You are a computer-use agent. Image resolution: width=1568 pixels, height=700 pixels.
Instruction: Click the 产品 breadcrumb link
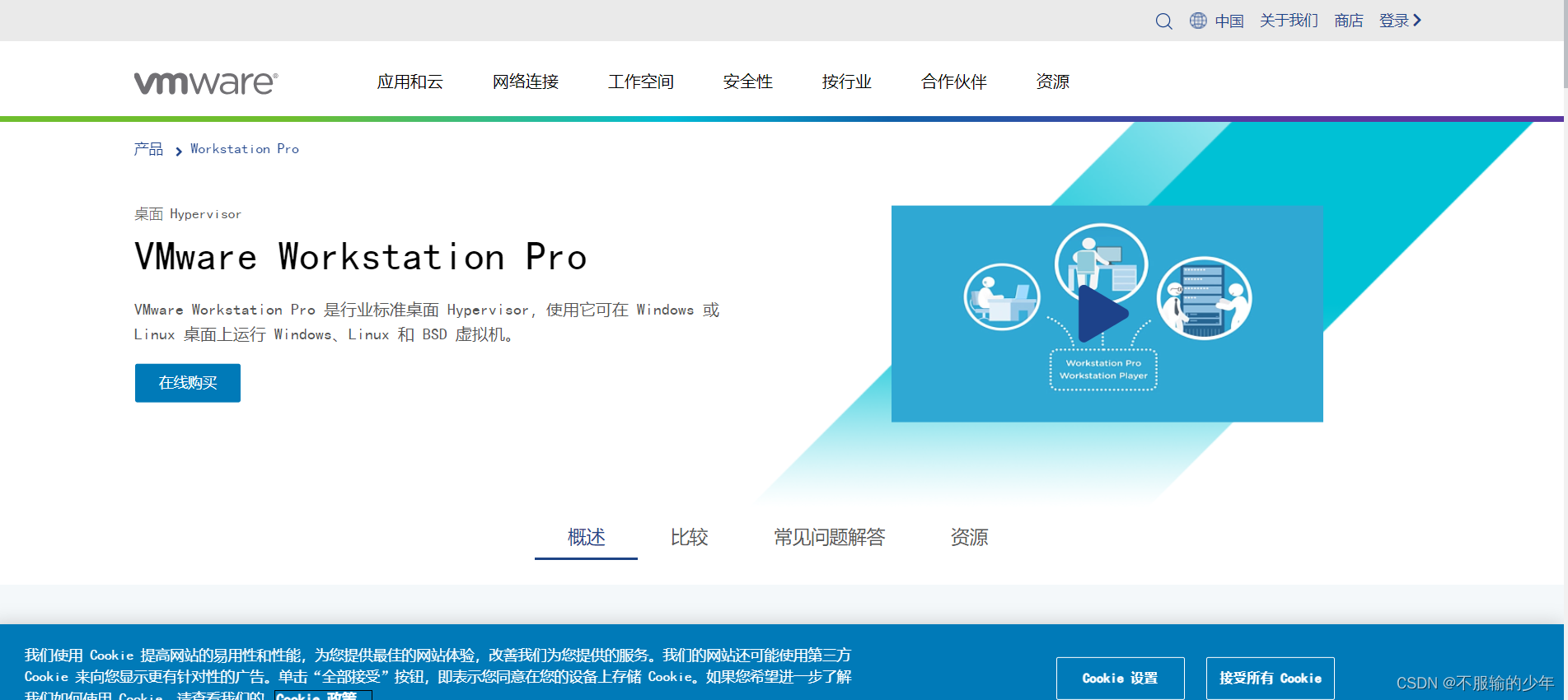148,149
